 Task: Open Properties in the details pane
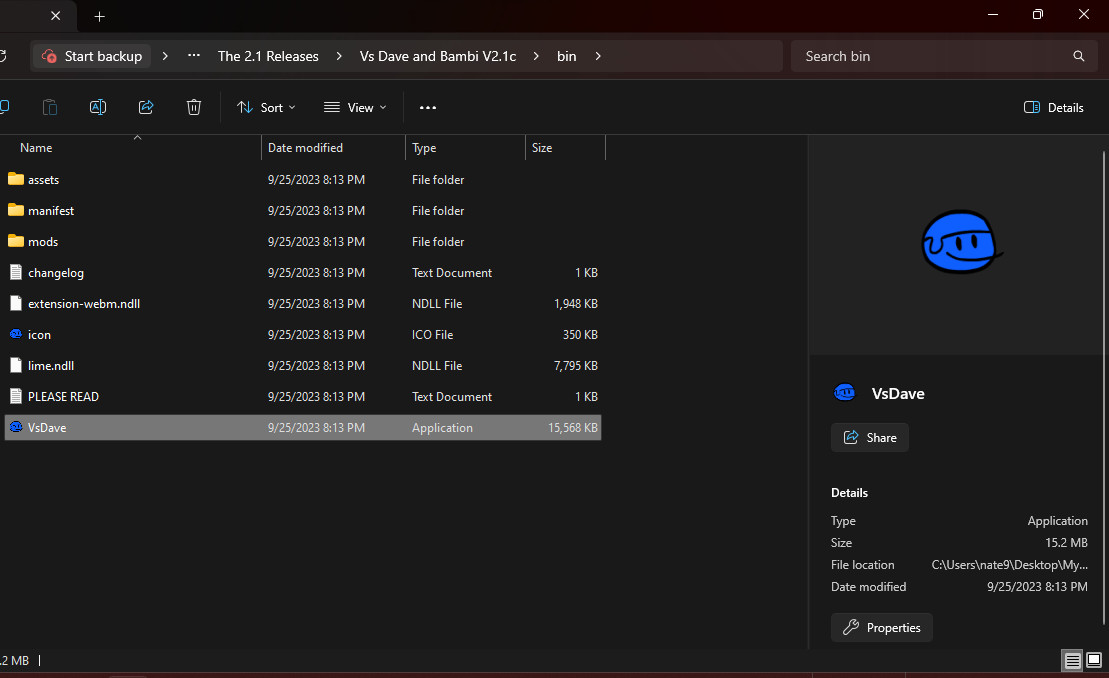(881, 628)
